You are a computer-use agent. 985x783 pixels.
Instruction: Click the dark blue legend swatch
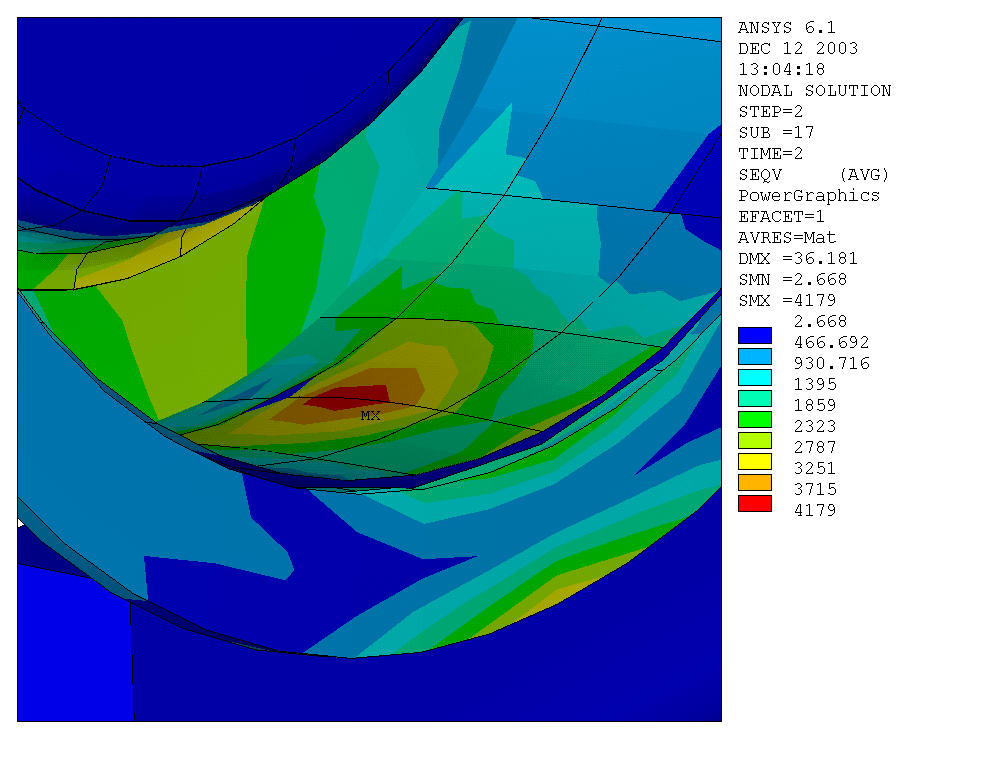point(754,336)
